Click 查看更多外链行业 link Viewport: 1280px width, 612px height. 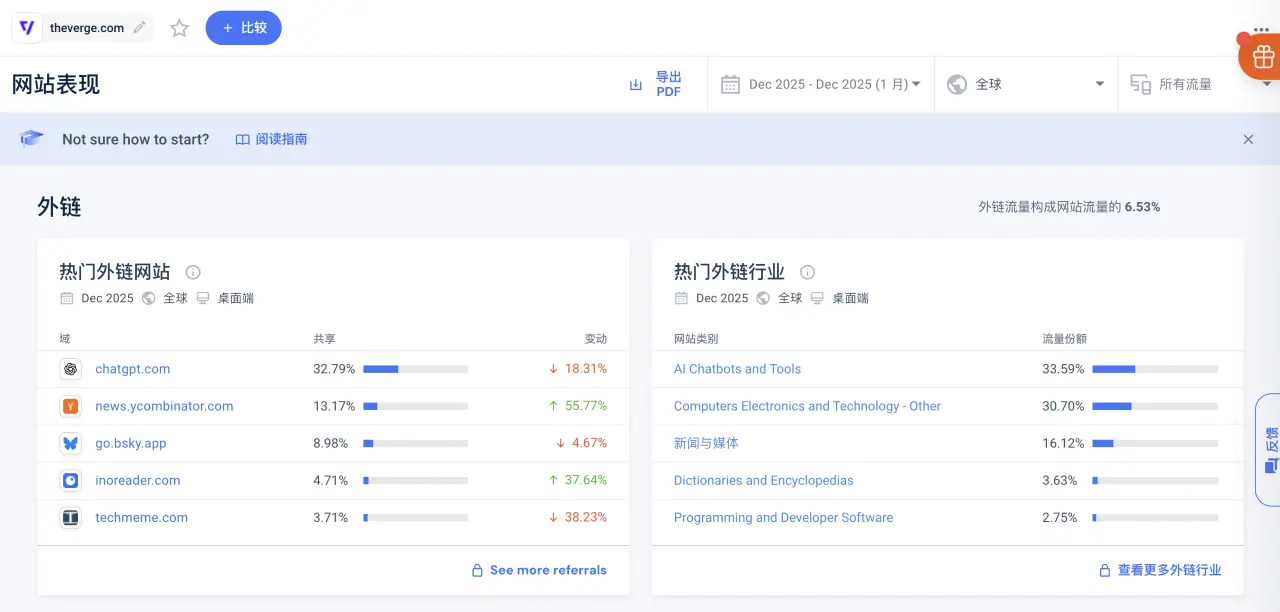(1169, 570)
